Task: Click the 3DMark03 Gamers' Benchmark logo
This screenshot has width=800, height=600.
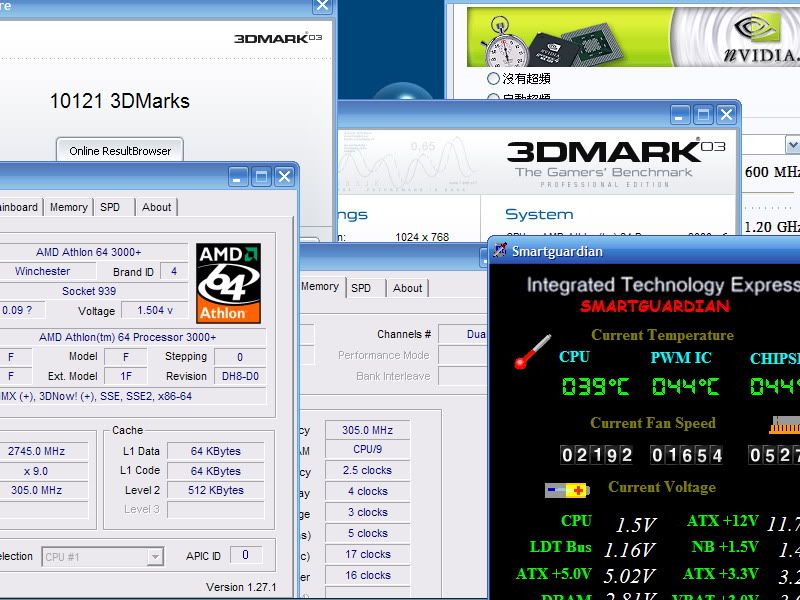Action: [x=616, y=163]
